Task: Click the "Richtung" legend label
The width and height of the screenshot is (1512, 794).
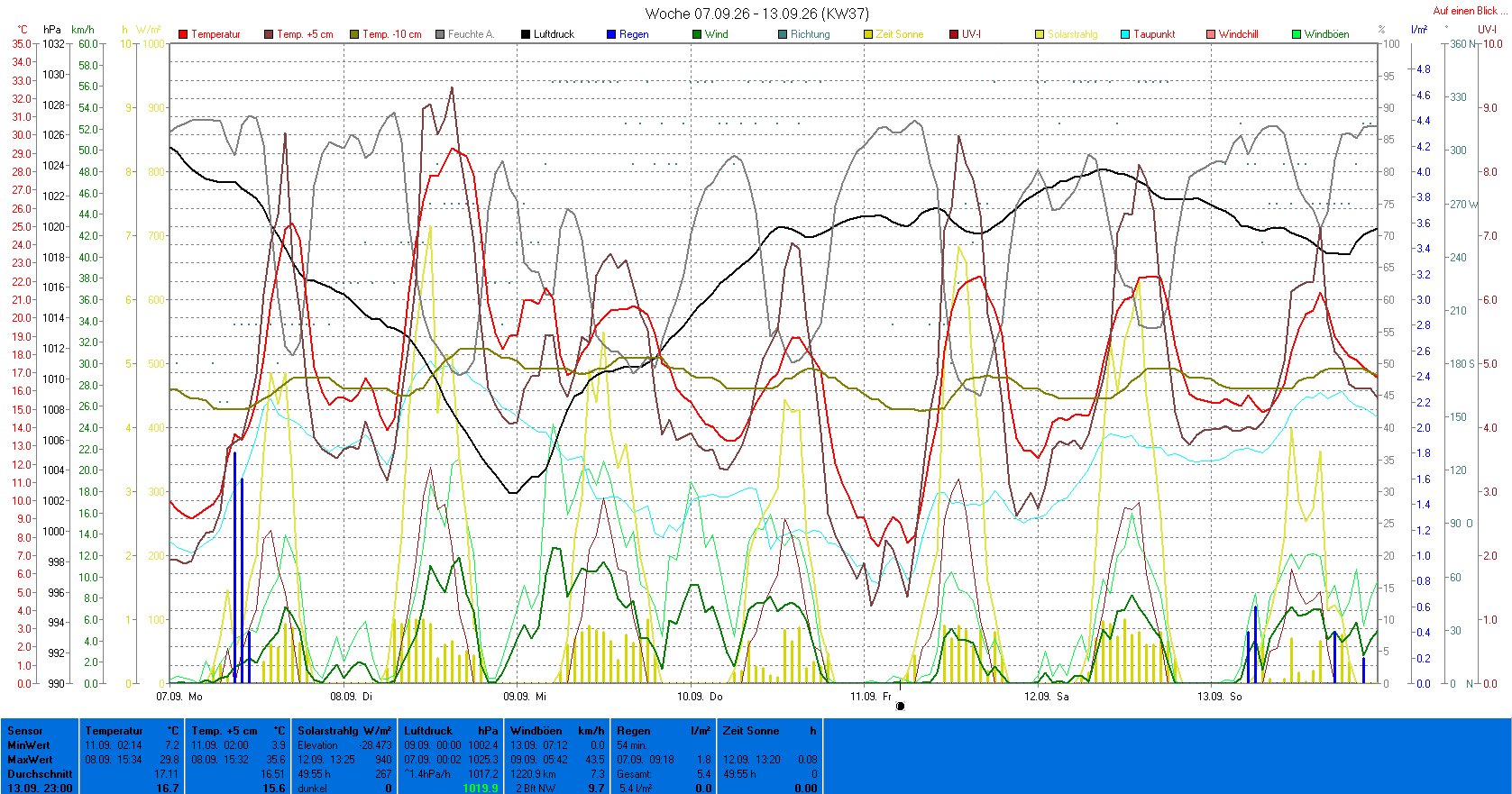Action: (811, 34)
